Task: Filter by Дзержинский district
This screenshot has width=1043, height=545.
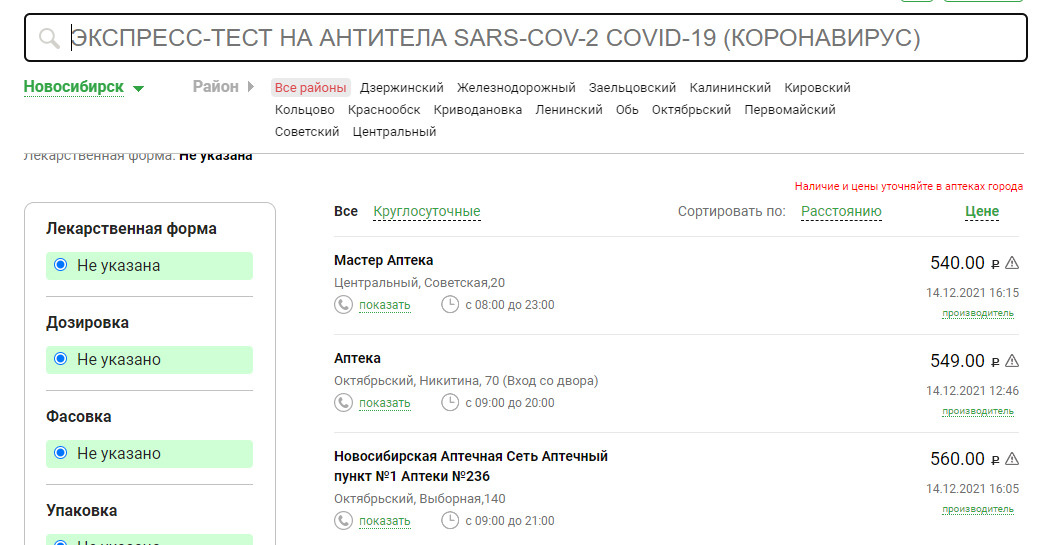Action: [x=402, y=88]
